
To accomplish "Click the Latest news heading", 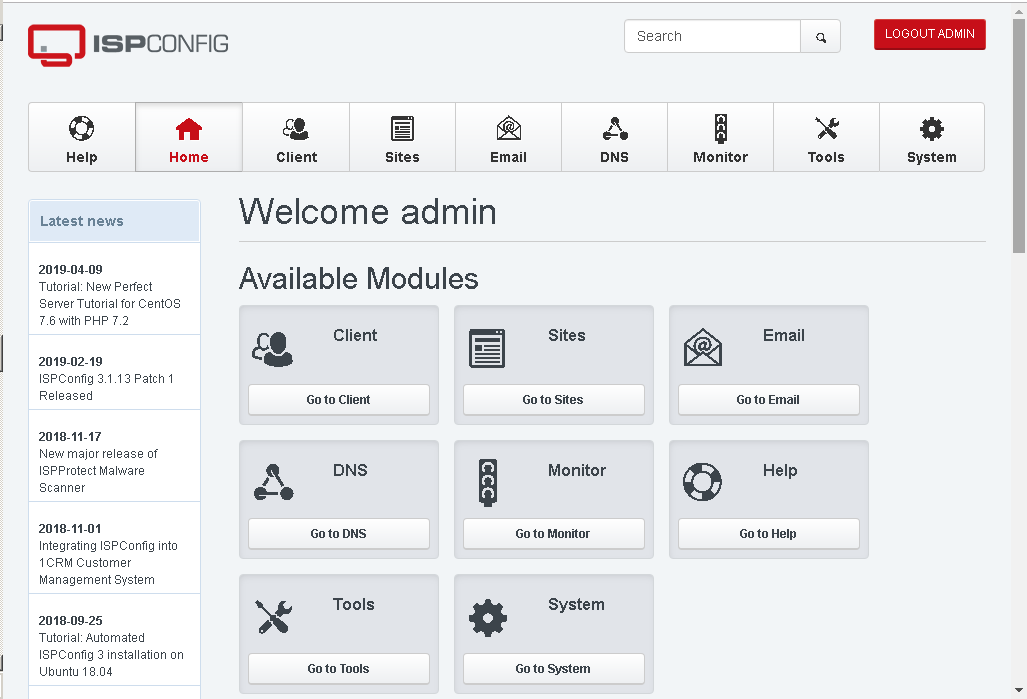I will [82, 221].
